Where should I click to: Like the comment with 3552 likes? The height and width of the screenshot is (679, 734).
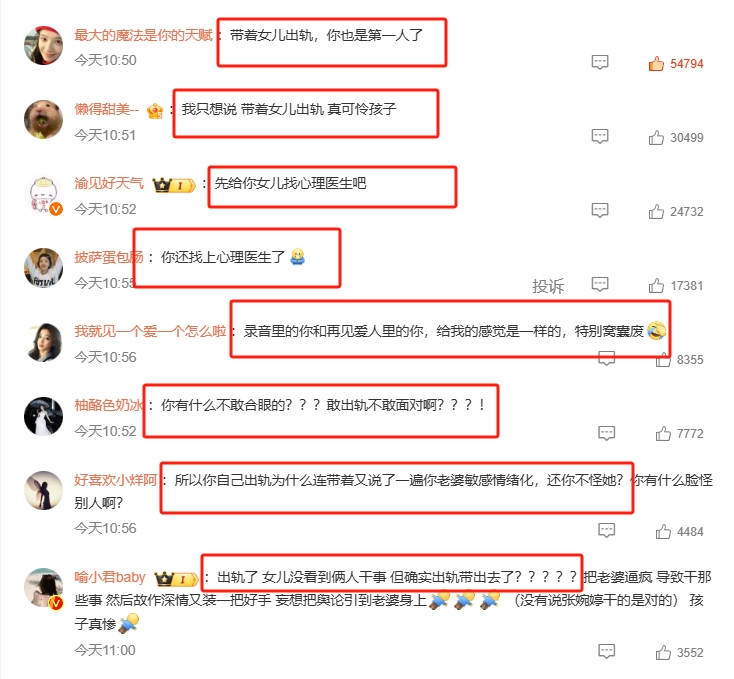point(663,652)
